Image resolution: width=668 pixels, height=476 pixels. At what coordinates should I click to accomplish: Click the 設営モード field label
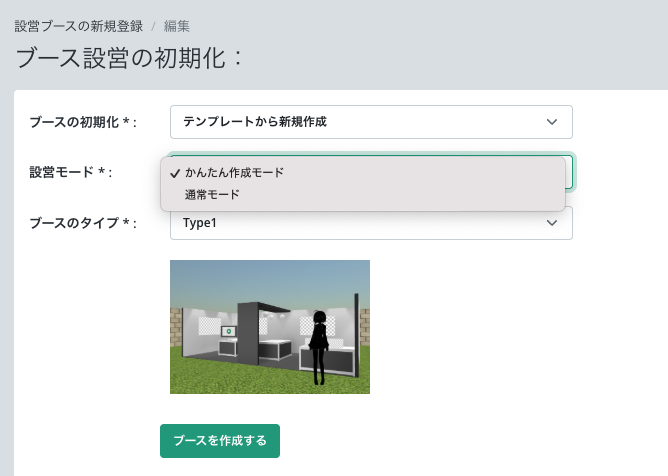[70, 172]
